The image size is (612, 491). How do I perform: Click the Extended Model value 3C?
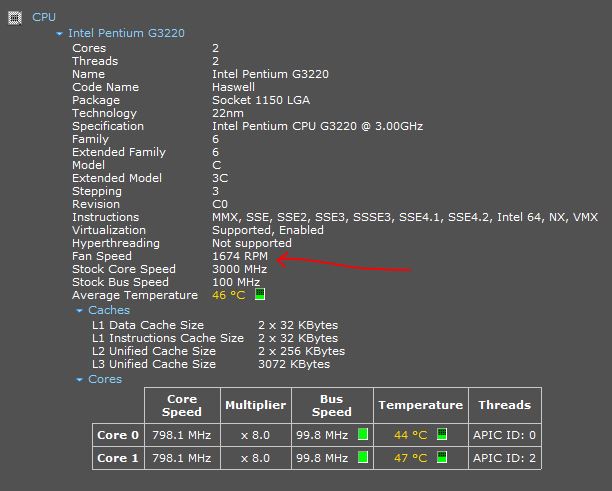220,178
